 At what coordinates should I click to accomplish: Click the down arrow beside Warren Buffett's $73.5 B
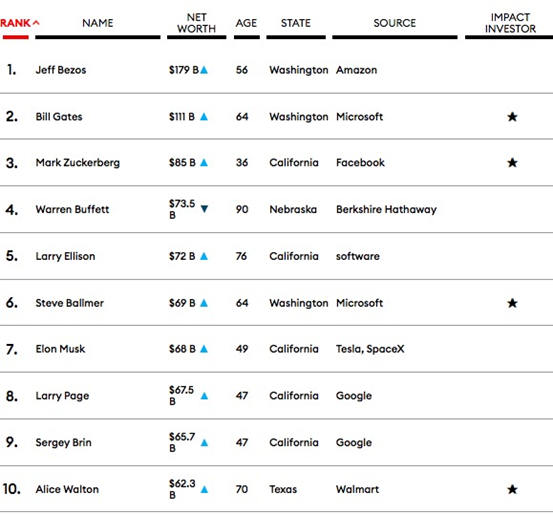pyautogui.click(x=204, y=209)
